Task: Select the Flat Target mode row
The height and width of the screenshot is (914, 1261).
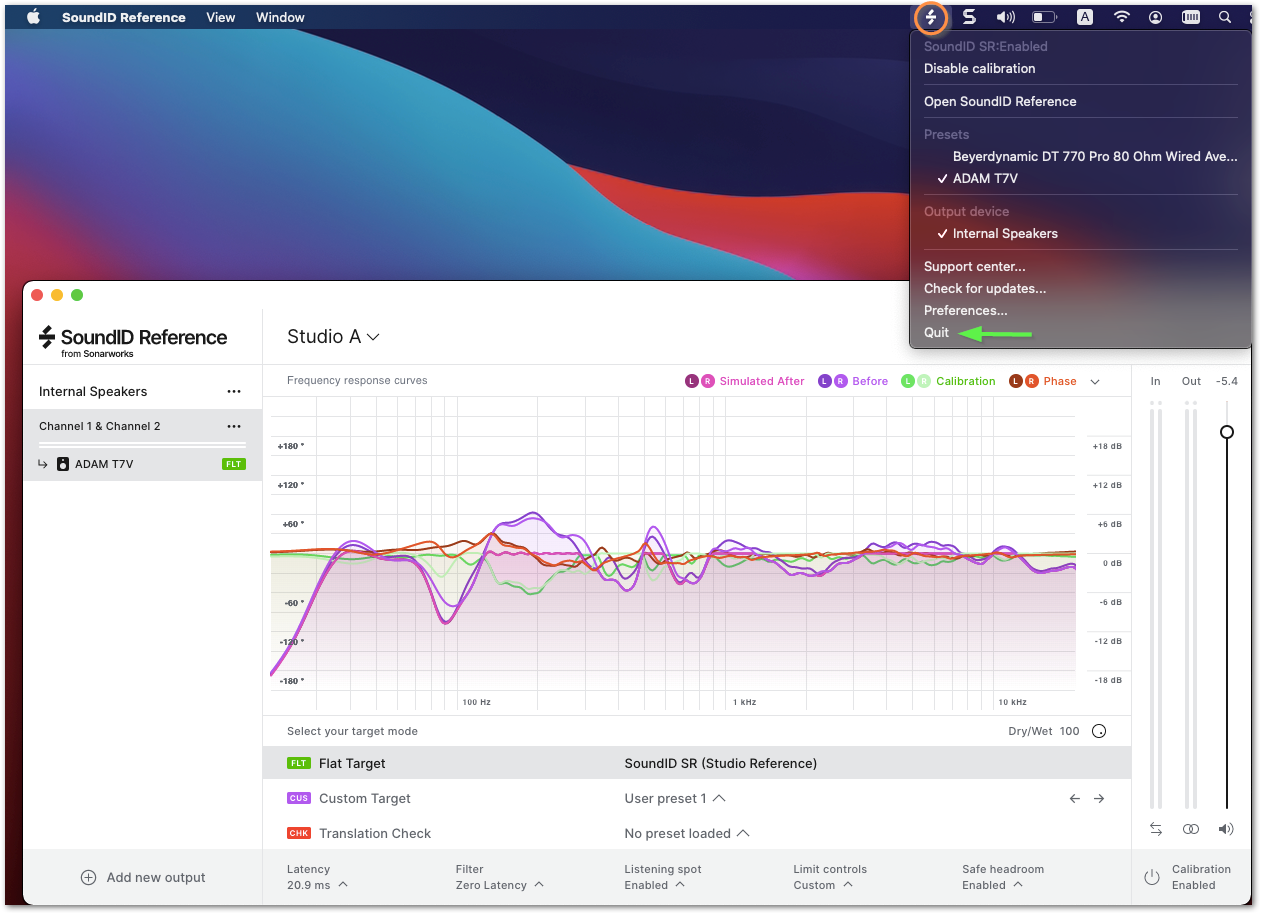Action: click(697, 763)
